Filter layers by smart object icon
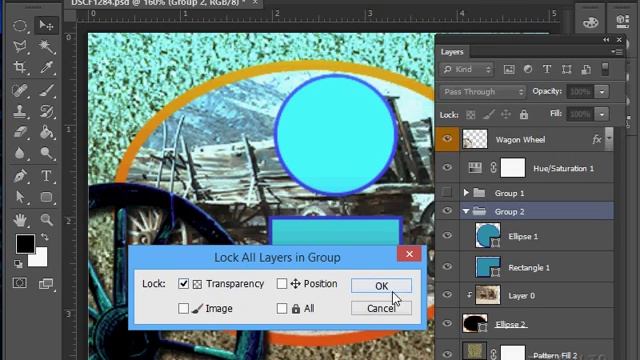 (x=586, y=69)
